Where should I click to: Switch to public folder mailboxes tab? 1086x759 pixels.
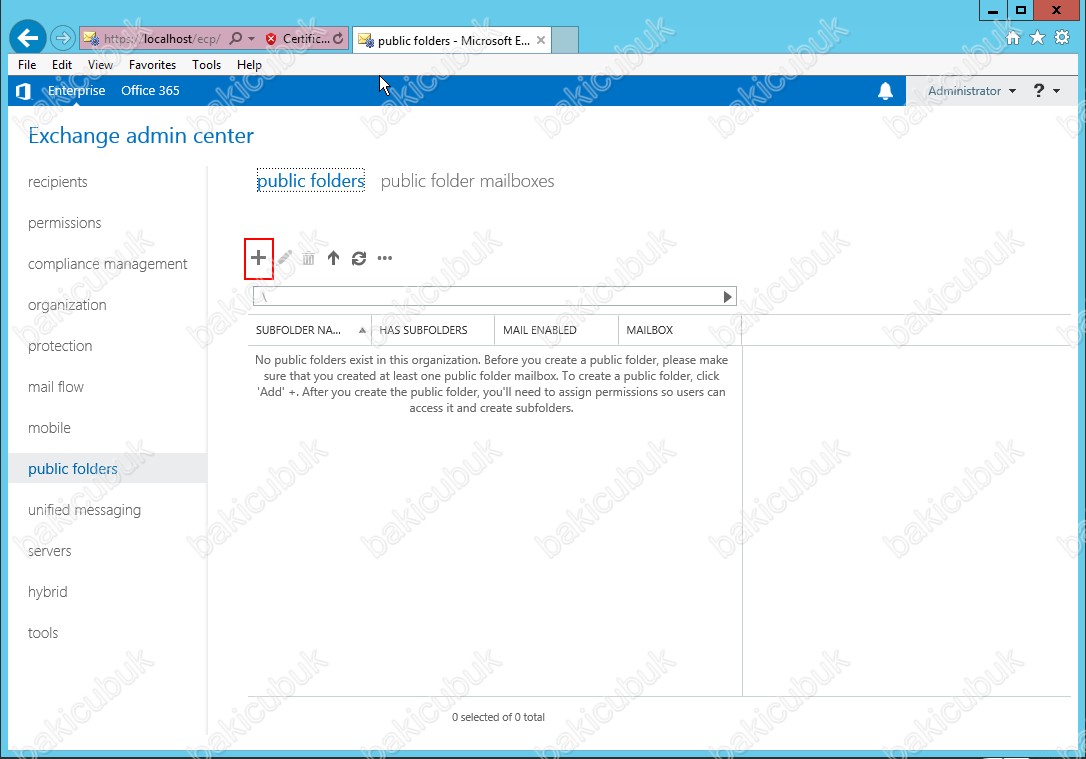point(468,181)
